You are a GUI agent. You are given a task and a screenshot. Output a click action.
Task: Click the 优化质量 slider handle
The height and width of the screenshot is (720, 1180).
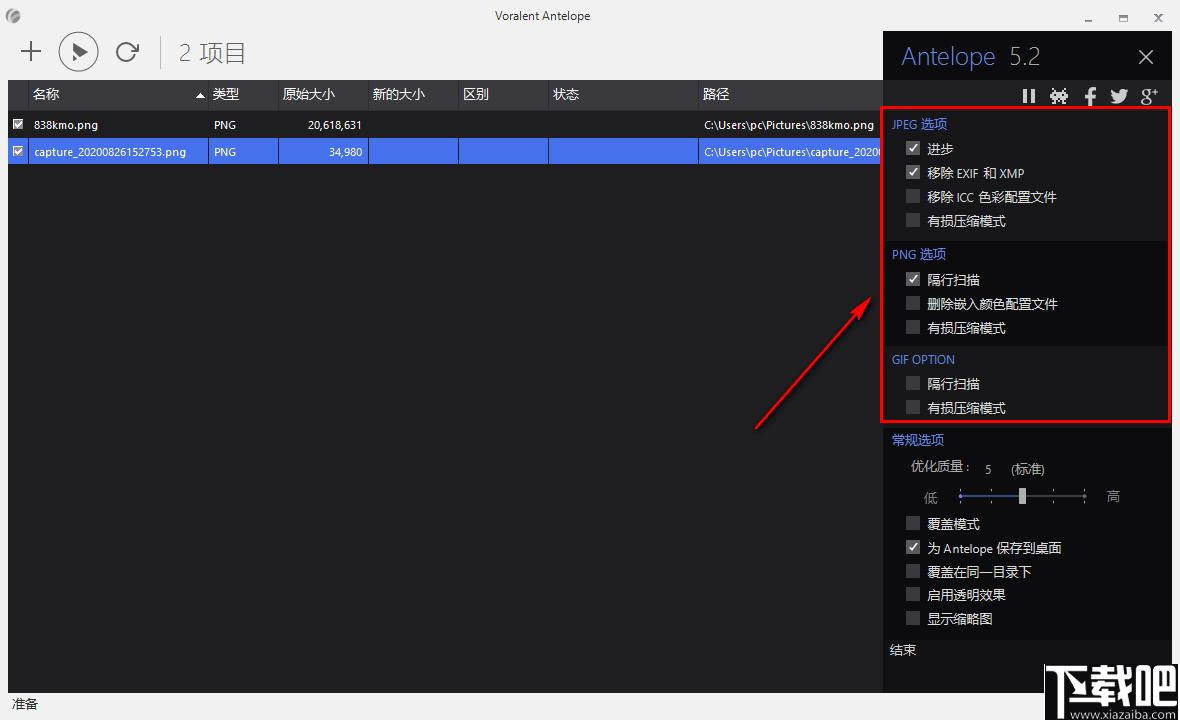point(1022,496)
